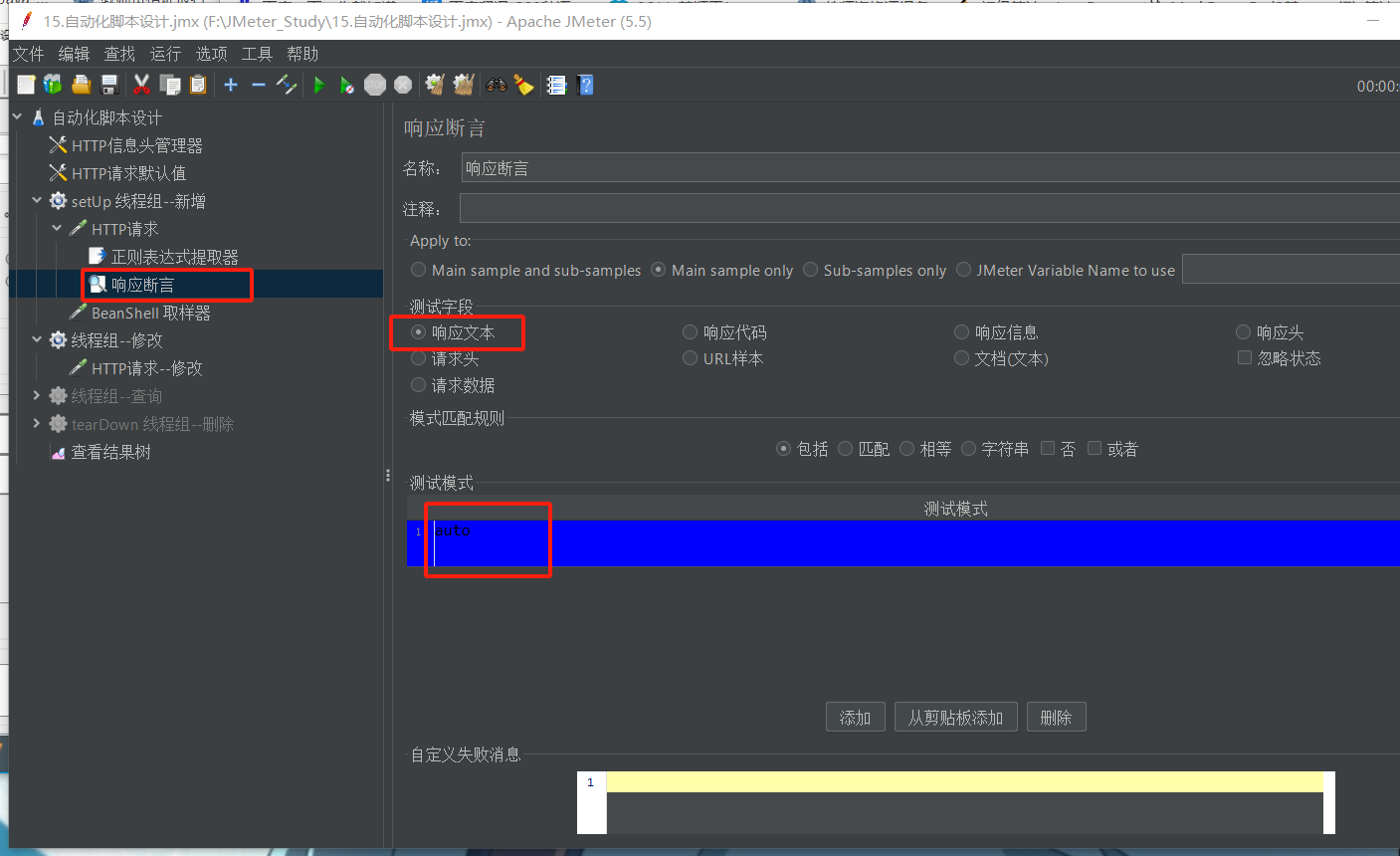The height and width of the screenshot is (856, 1400).
Task: Open the 帮助 menu
Action: click(302, 54)
